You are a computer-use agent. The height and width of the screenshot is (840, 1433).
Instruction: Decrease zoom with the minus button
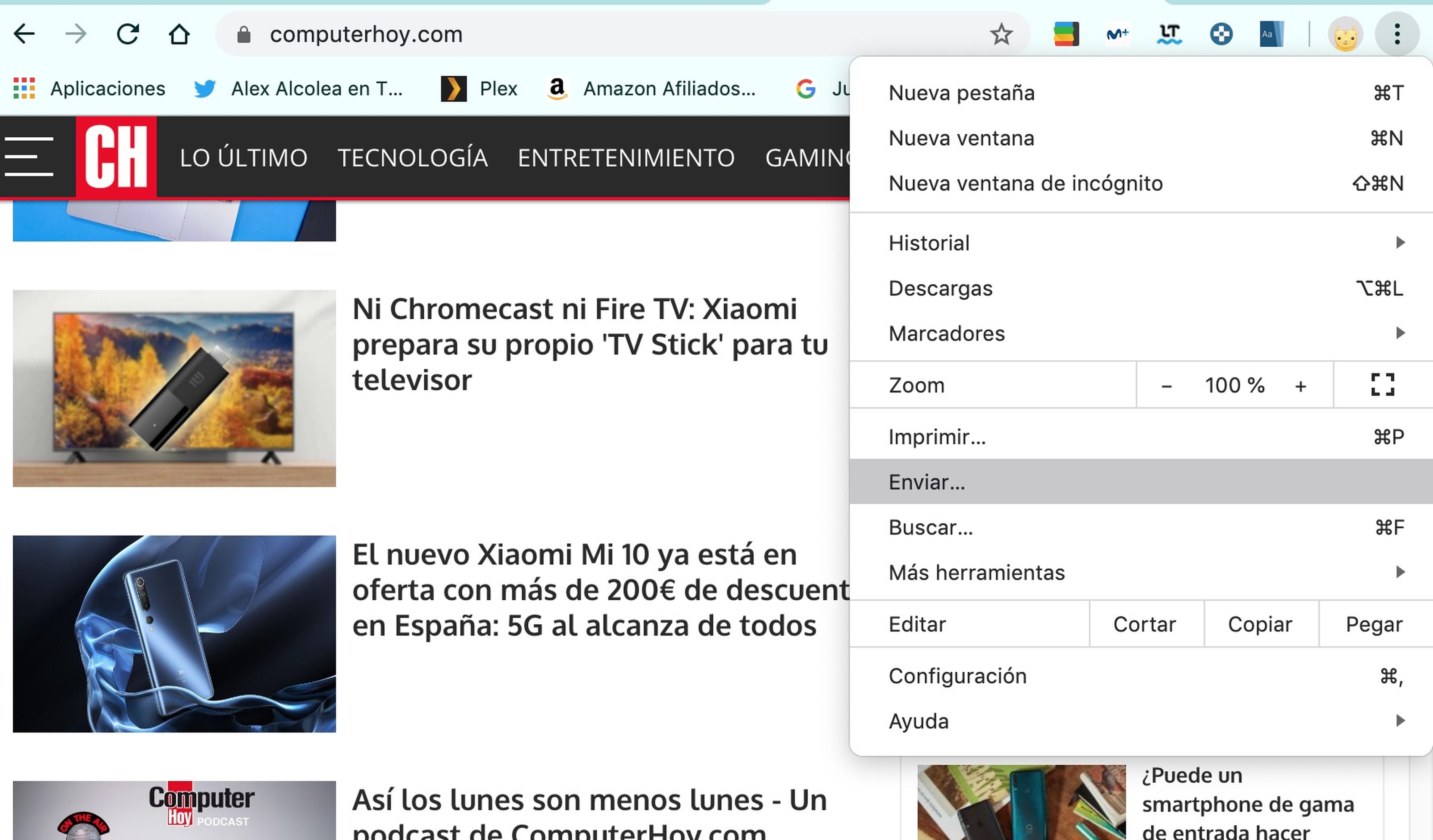pos(1166,386)
